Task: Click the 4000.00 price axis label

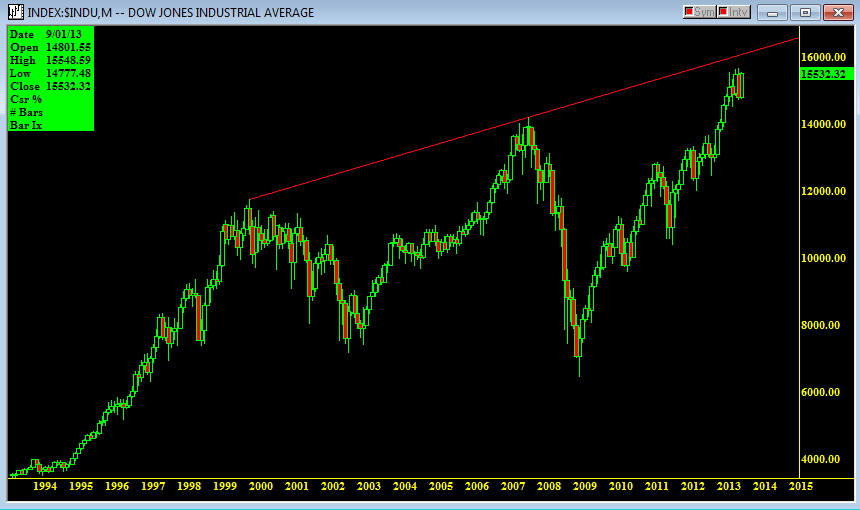Action: pos(821,459)
